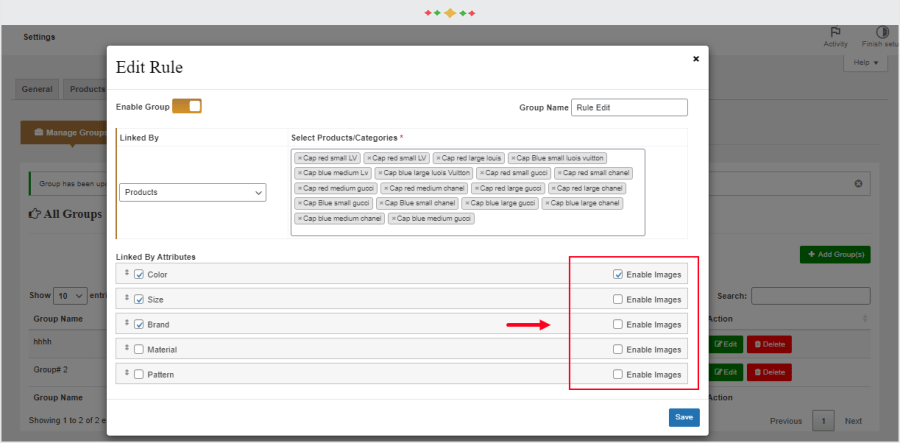This screenshot has width=900, height=443.
Task: Save the rule changes
Action: point(684,417)
